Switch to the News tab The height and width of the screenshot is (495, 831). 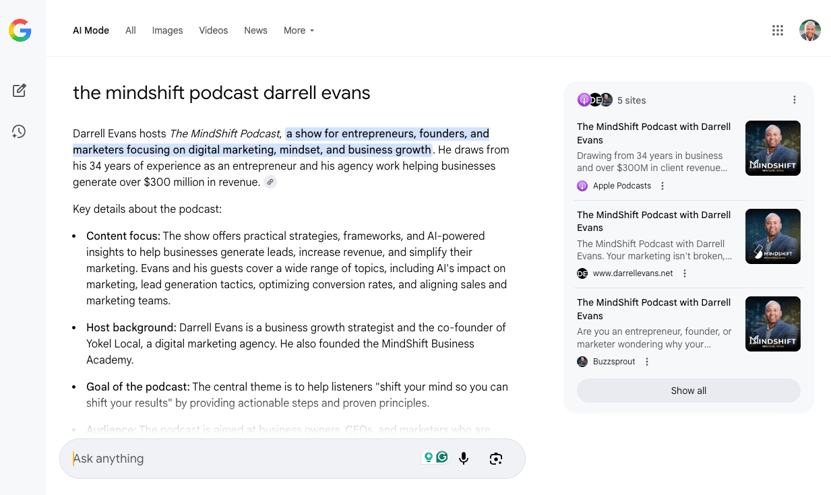(x=255, y=31)
